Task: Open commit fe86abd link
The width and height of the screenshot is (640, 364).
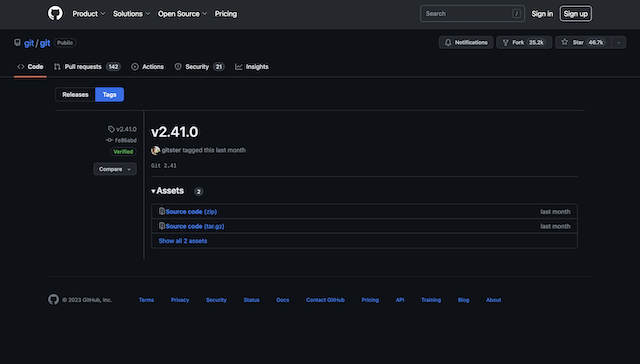Action: pos(122,140)
